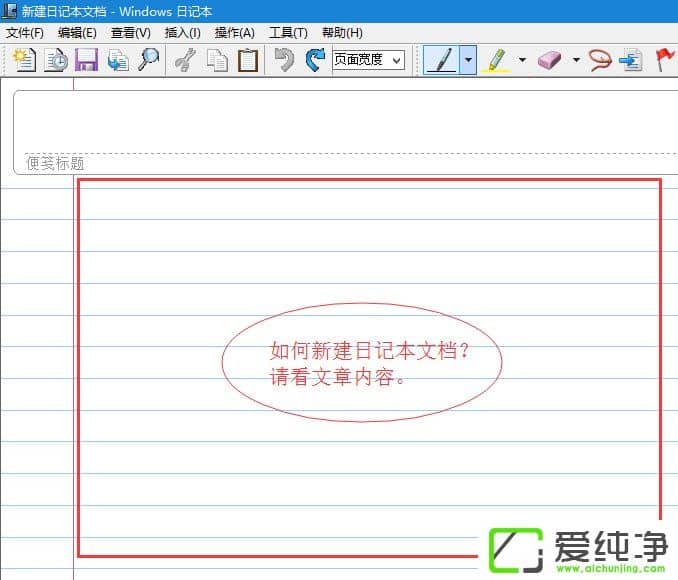Click the Save floppy disk icon
Screen dimensions: 678x580
(x=87, y=60)
